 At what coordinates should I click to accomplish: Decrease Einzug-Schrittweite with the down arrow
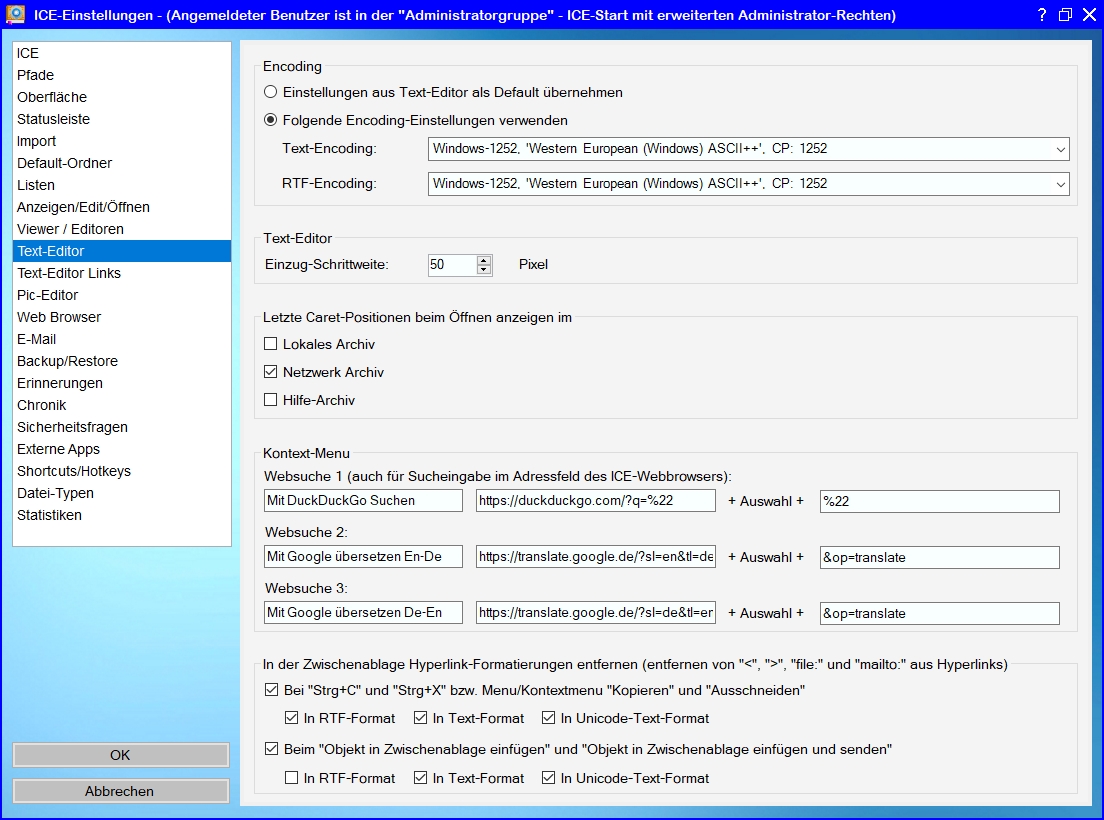[x=484, y=270]
